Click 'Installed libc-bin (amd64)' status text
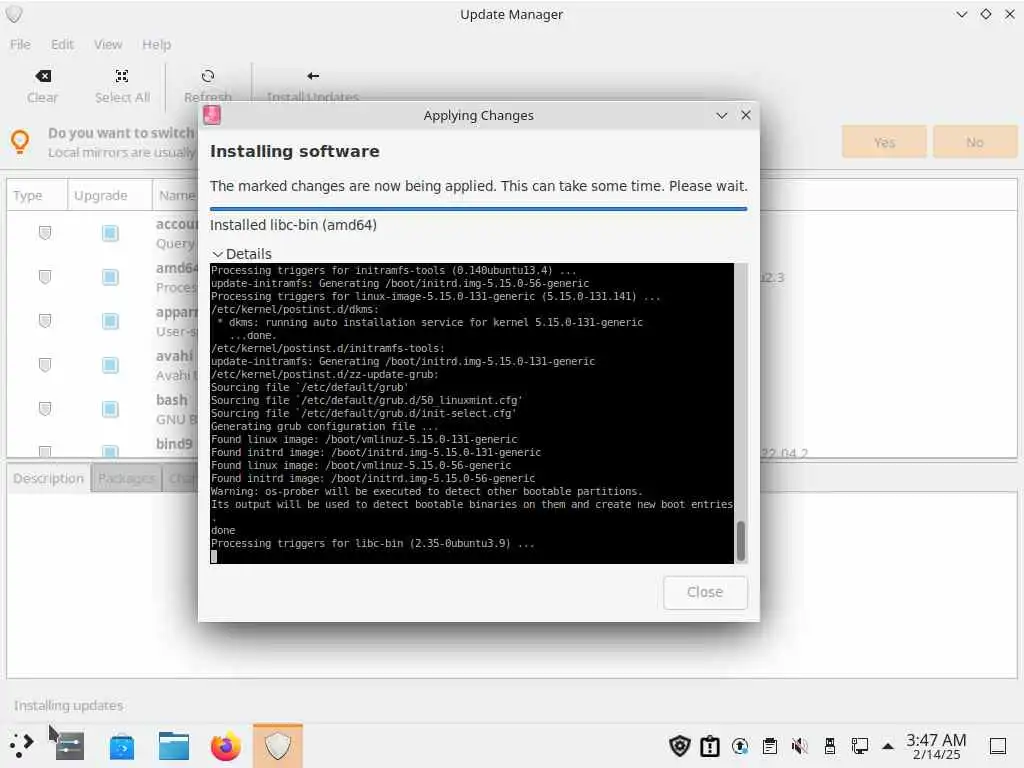The height and width of the screenshot is (768, 1024). pyautogui.click(x=293, y=225)
